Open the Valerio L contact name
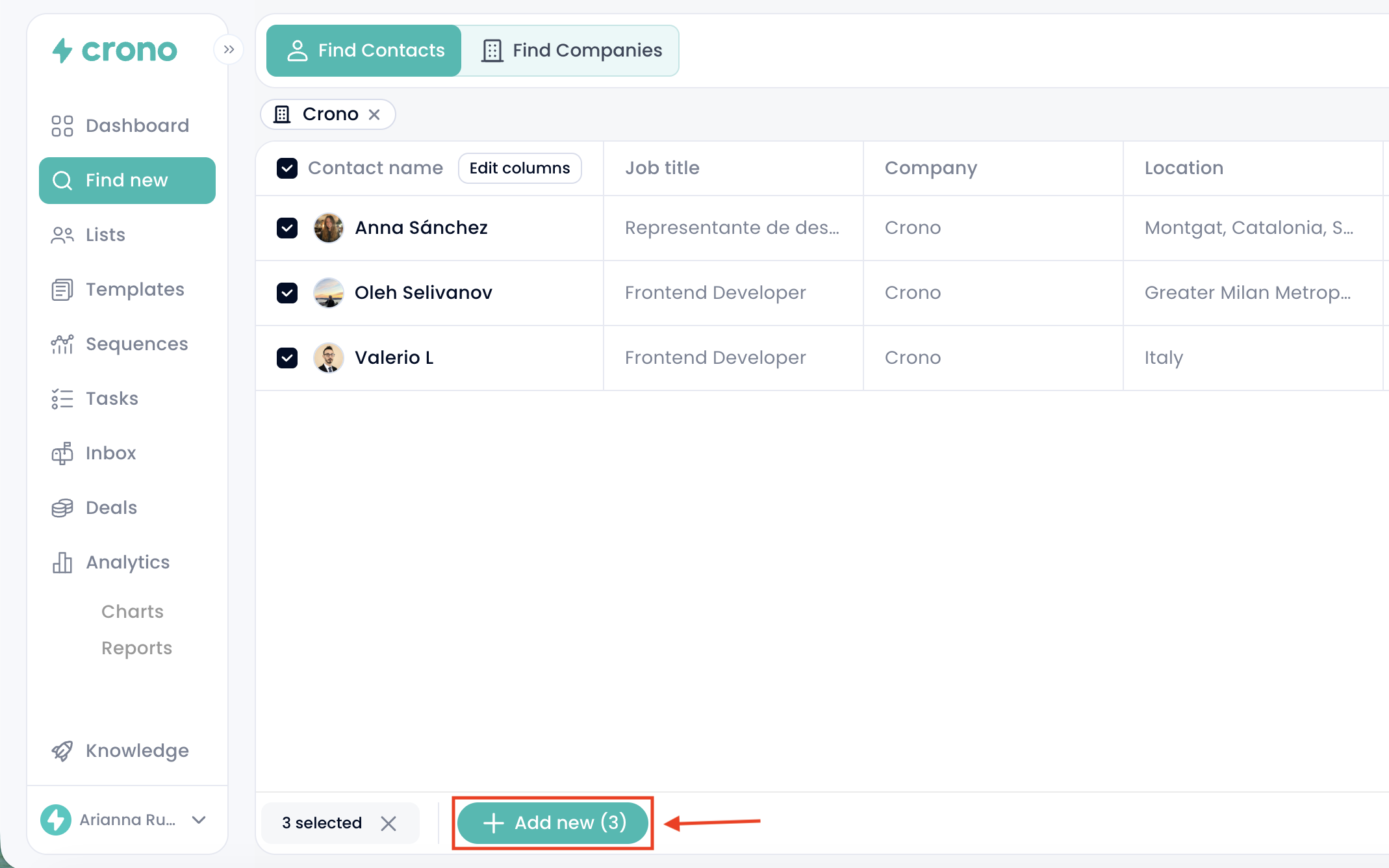 coord(394,358)
